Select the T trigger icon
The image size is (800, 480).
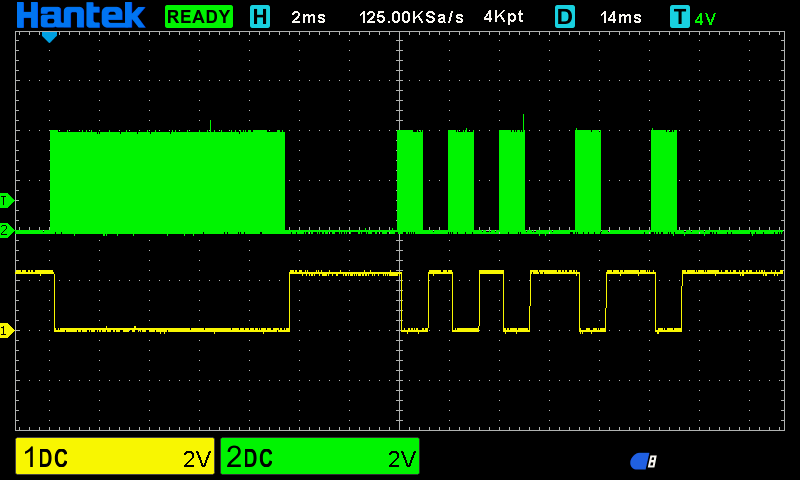(680, 17)
